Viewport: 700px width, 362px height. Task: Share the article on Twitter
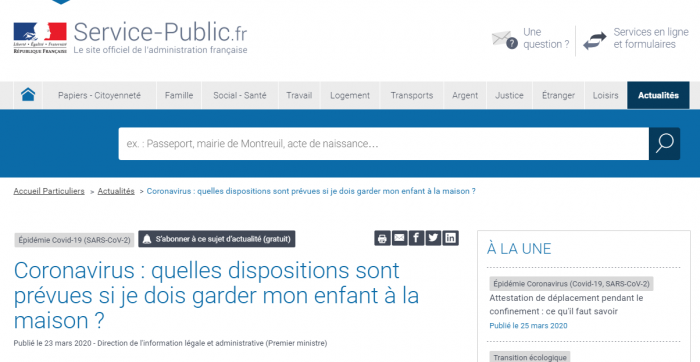(433, 238)
